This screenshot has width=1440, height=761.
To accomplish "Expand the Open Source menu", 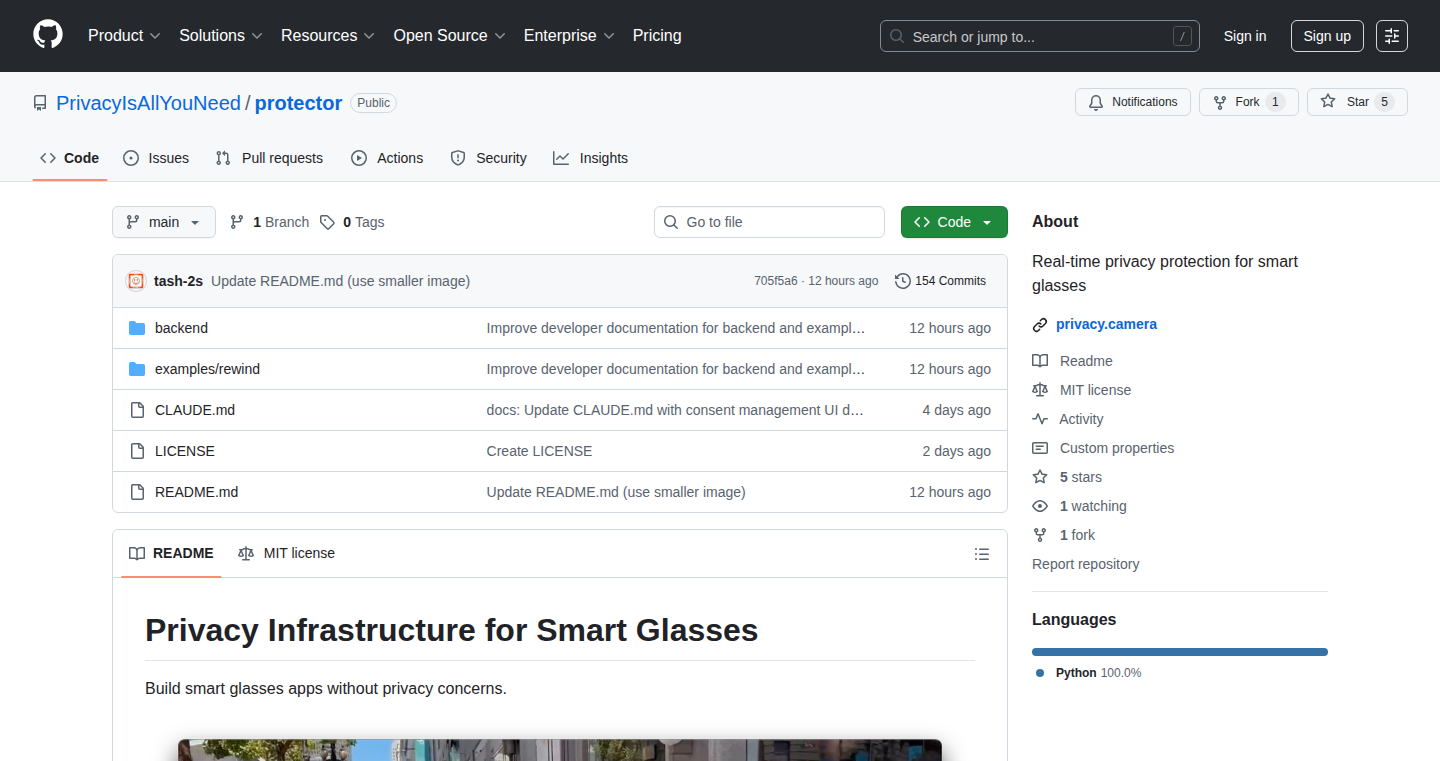I will [x=449, y=36].
